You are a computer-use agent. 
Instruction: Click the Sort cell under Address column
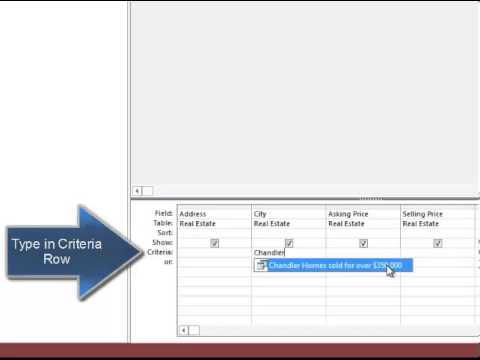coord(214,233)
